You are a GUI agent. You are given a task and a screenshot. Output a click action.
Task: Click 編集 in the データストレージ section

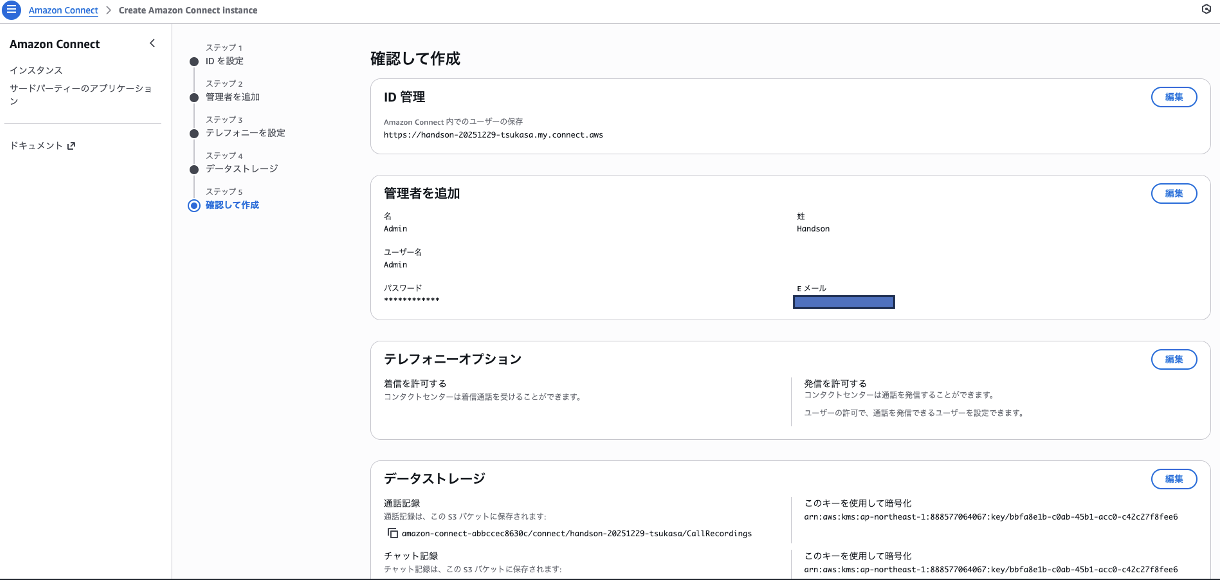1174,479
